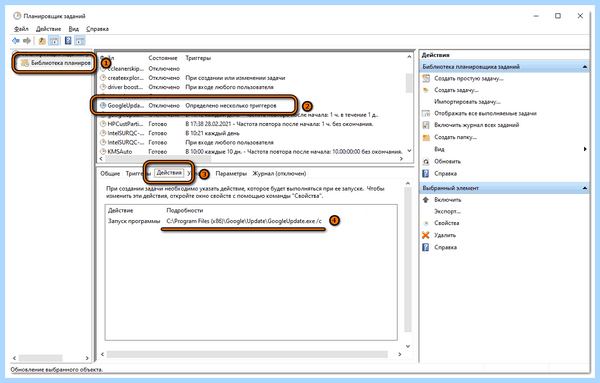Switch to the Журнал (отключен) tab
The width and height of the screenshot is (600, 383).
click(279, 174)
